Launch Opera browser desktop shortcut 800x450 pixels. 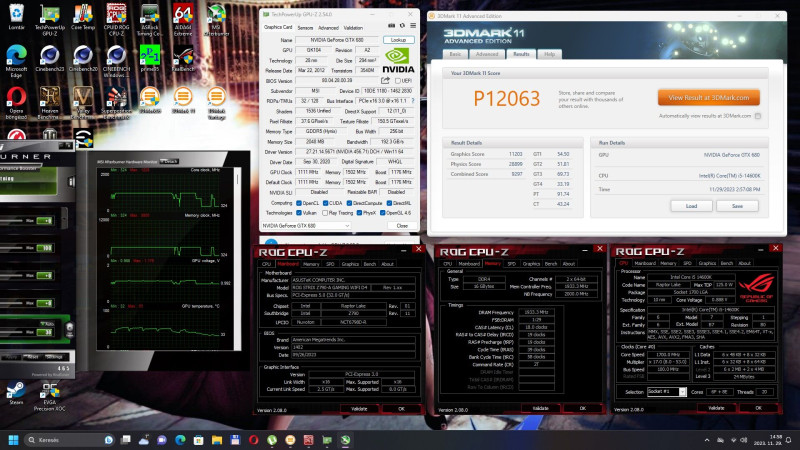click(16, 103)
